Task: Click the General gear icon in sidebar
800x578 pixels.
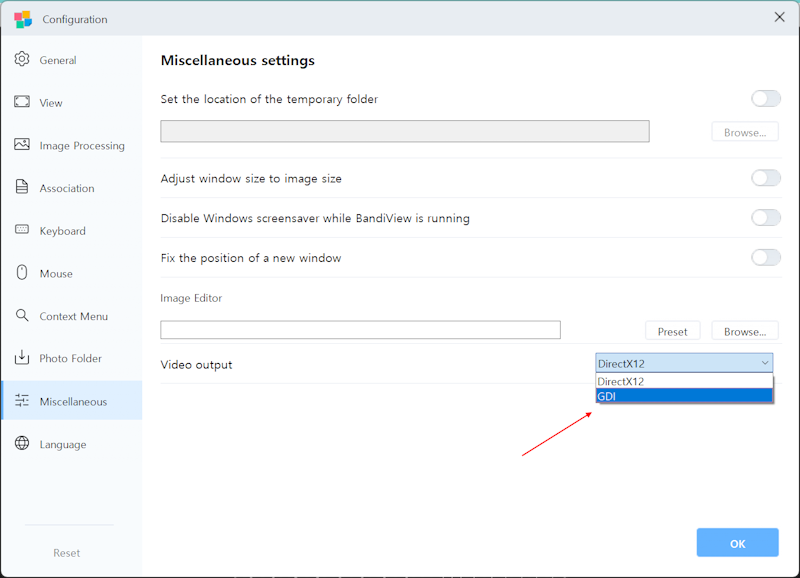Action: (22, 60)
